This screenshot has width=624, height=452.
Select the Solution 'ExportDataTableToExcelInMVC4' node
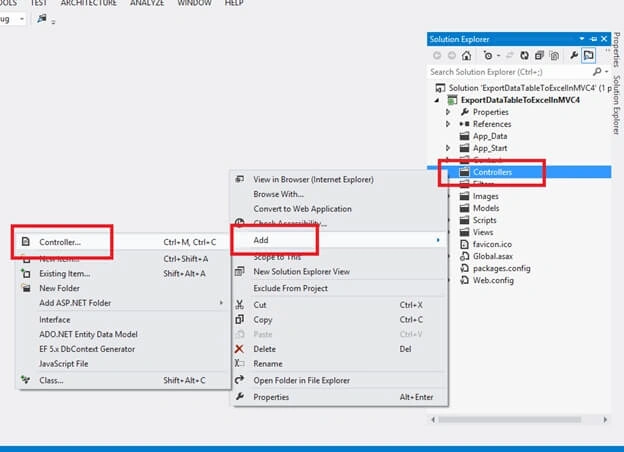pyautogui.click(x=523, y=88)
